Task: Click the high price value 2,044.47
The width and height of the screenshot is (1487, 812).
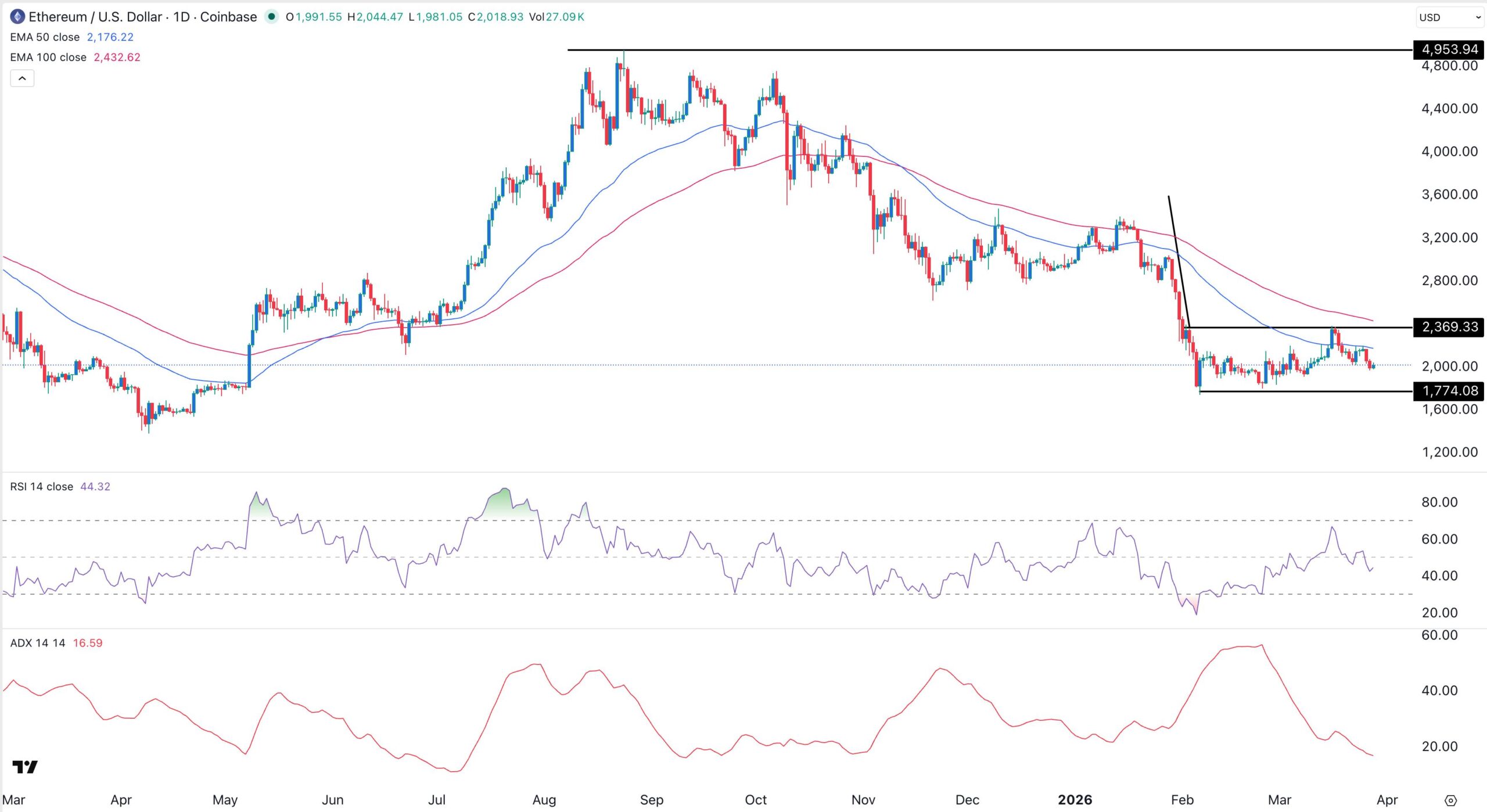Action: click(x=379, y=17)
